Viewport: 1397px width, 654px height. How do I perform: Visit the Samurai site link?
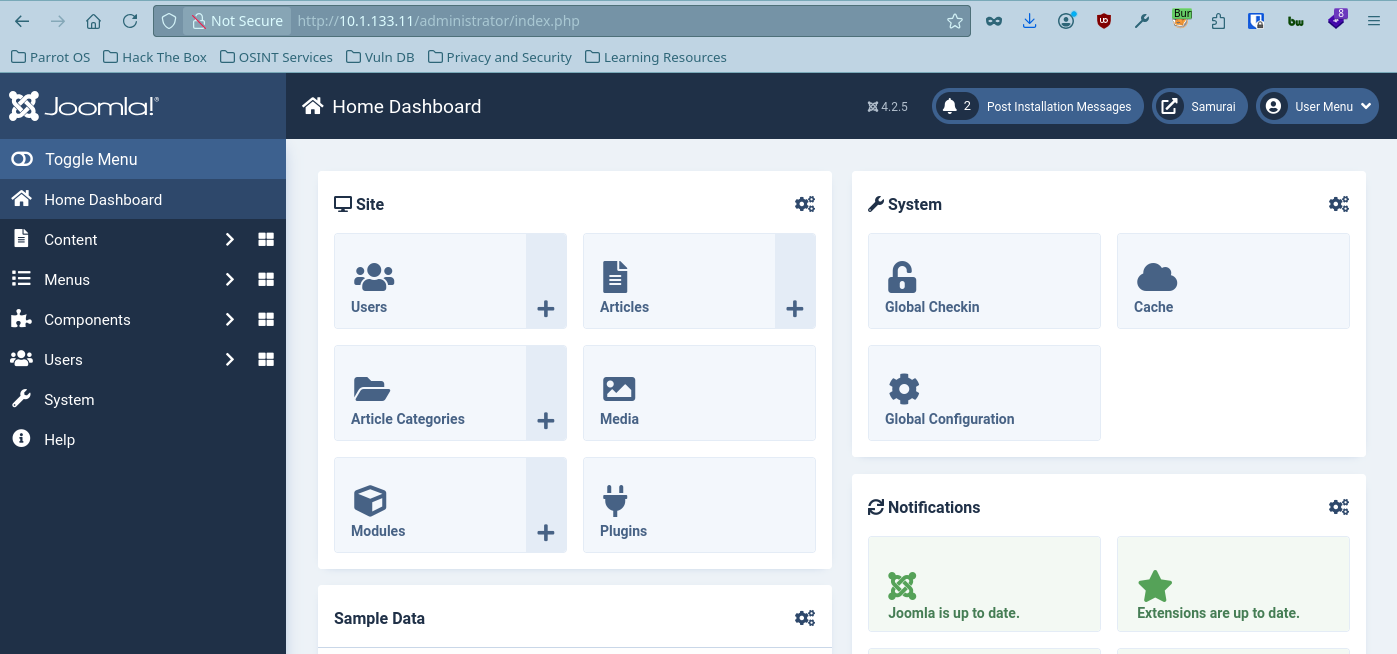coord(1200,106)
